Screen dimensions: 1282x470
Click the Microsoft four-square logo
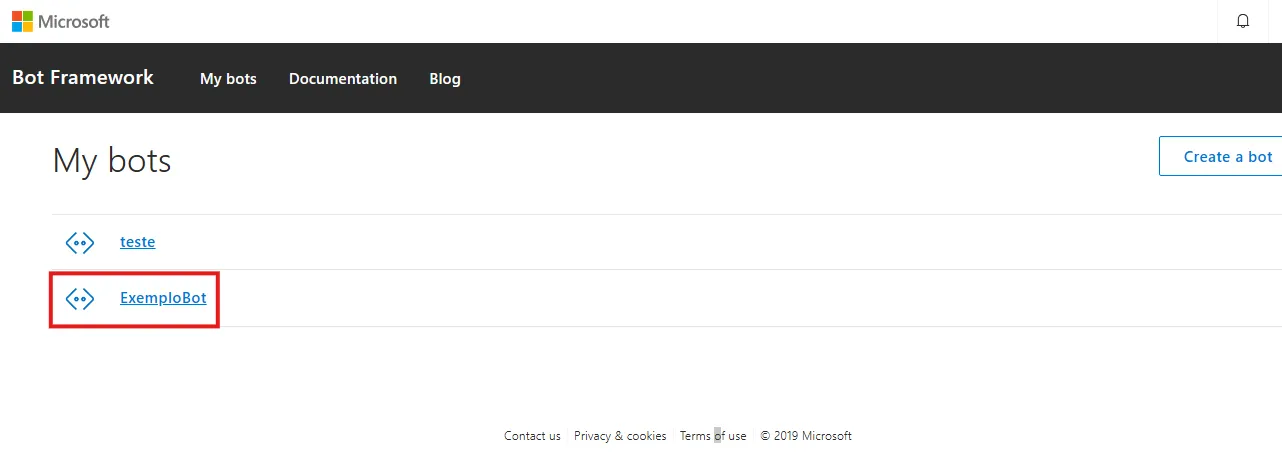(x=23, y=21)
